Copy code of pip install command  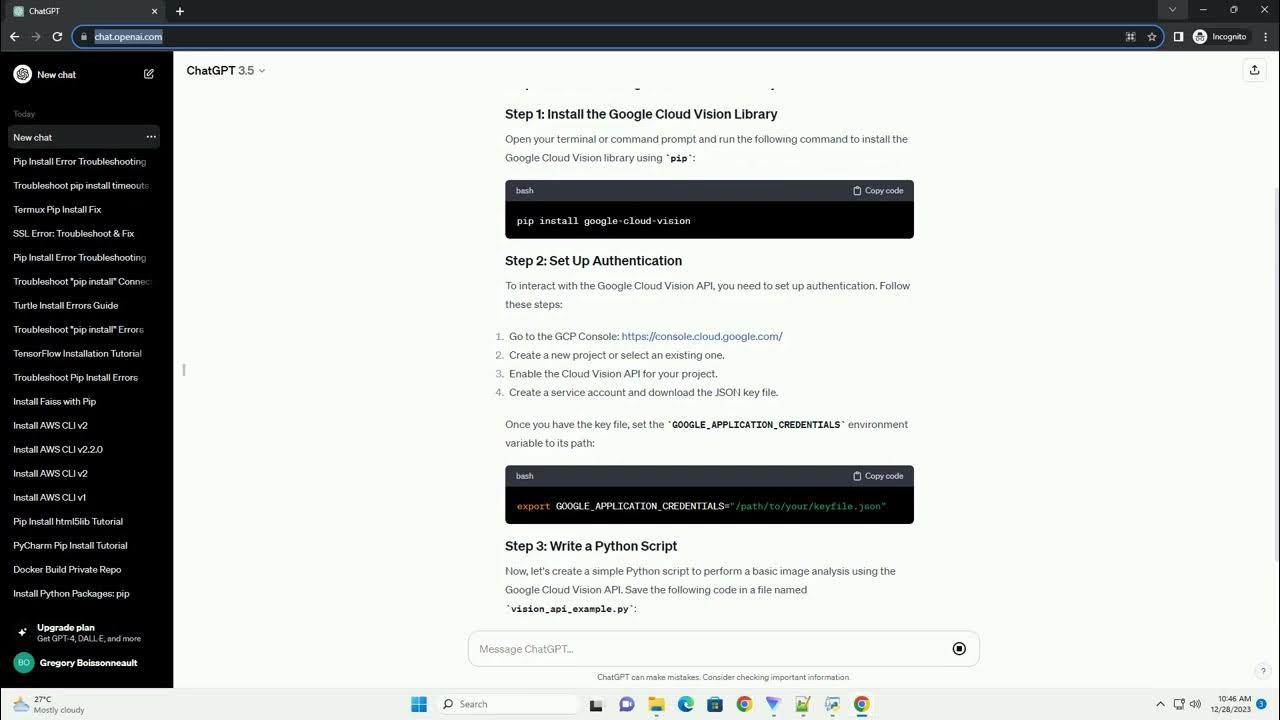(878, 190)
